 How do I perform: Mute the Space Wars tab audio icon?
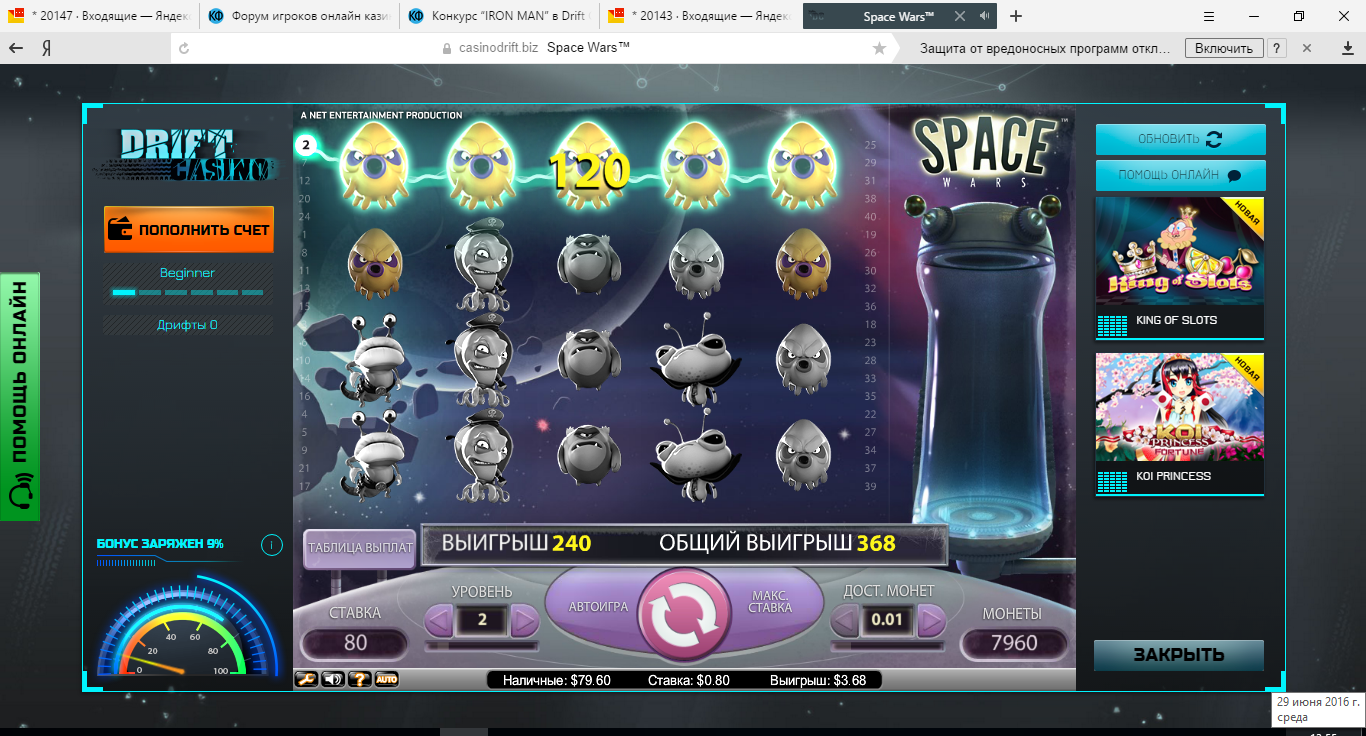pyautogui.click(x=985, y=16)
